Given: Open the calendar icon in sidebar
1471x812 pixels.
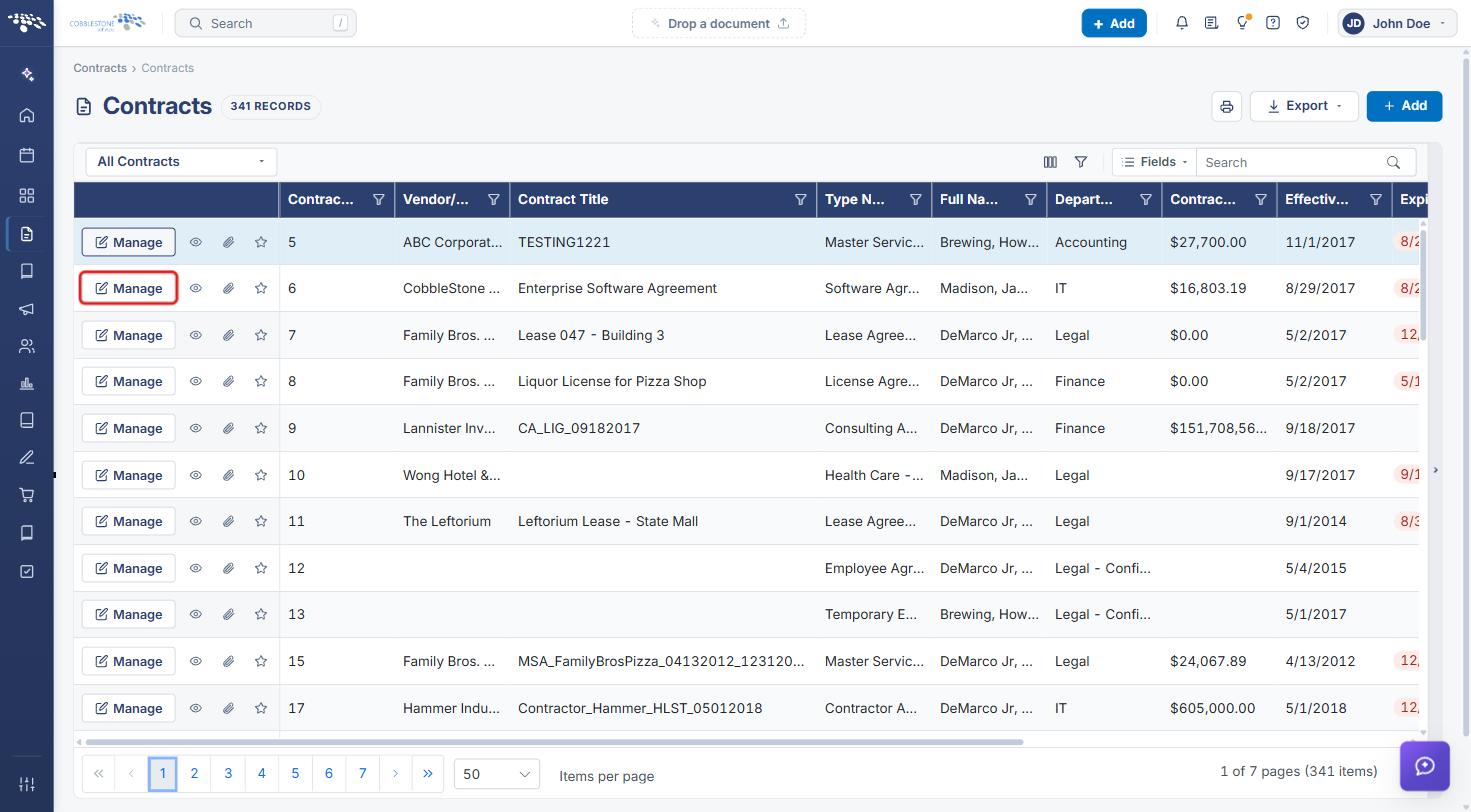Looking at the screenshot, I should [27, 155].
